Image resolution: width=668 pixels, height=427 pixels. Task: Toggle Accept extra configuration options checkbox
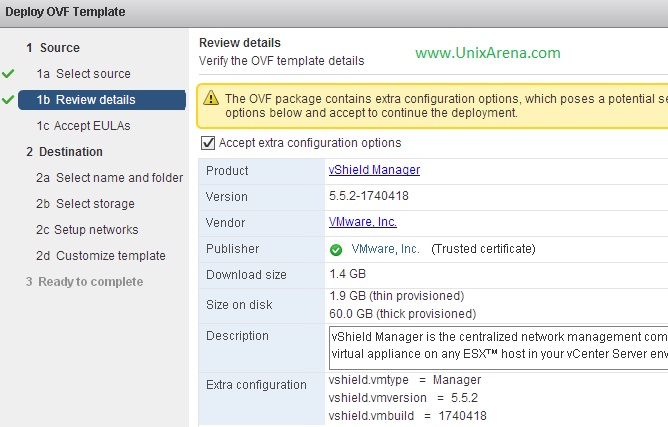tap(208, 143)
